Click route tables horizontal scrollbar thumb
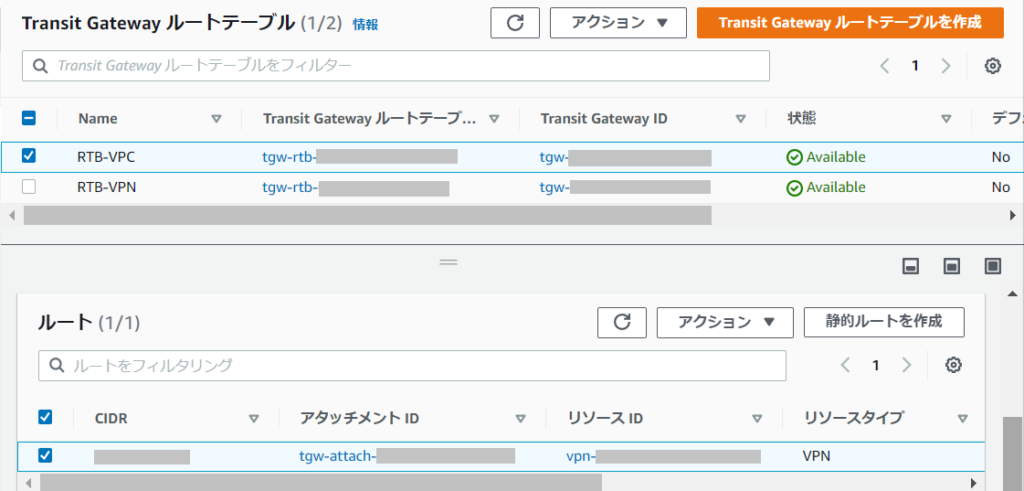The image size is (1024, 491). tap(368, 215)
